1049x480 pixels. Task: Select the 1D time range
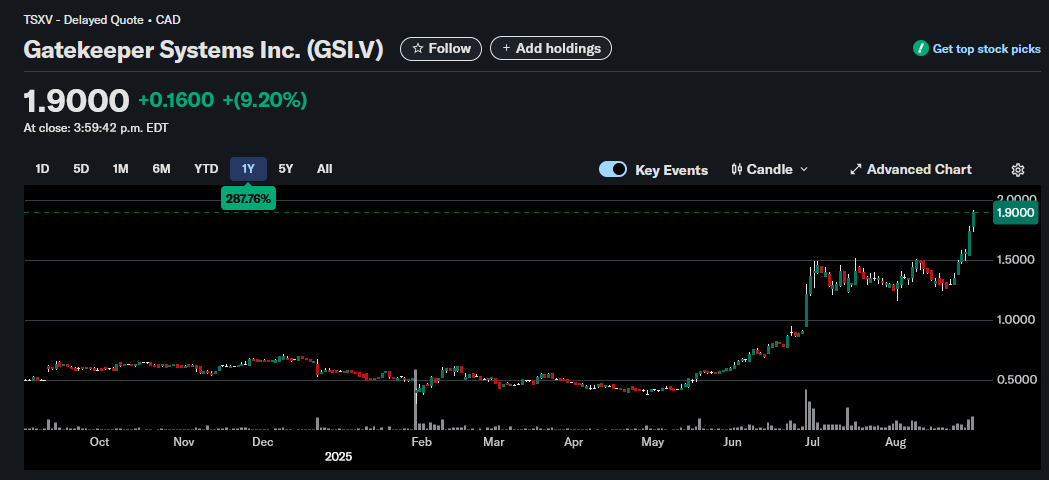click(42, 169)
